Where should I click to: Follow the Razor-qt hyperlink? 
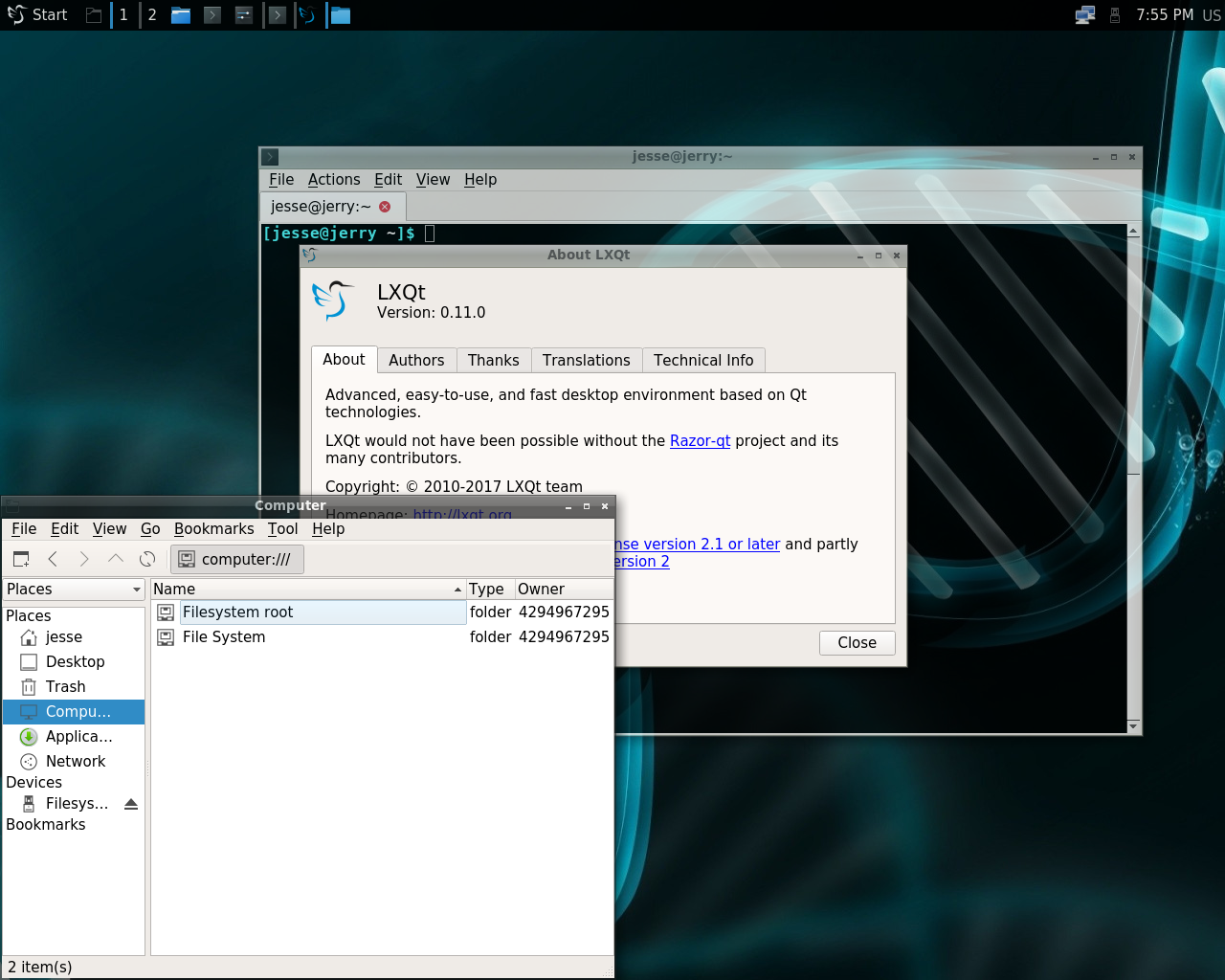[x=700, y=441]
